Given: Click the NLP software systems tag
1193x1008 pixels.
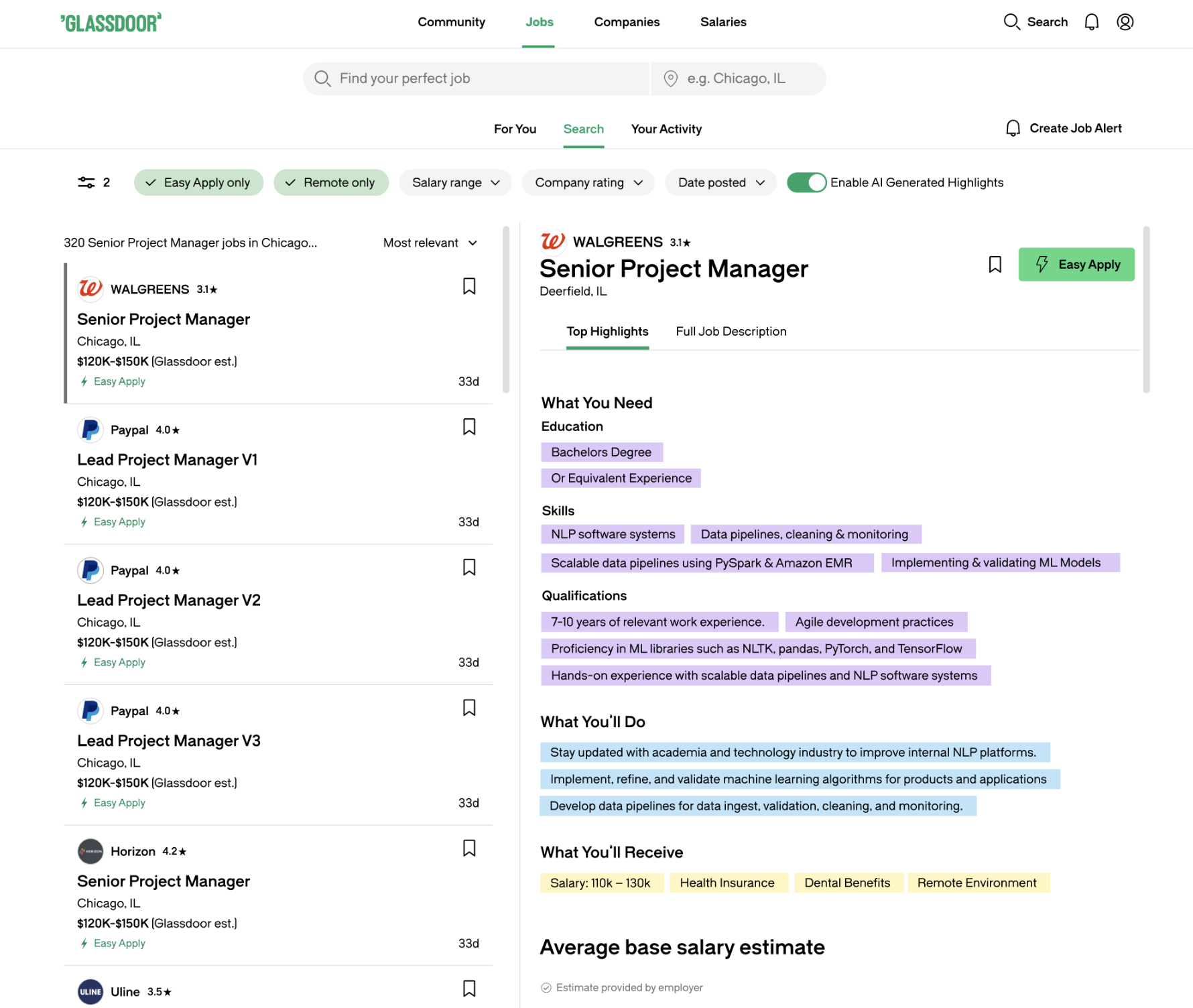Looking at the screenshot, I should coord(613,534).
